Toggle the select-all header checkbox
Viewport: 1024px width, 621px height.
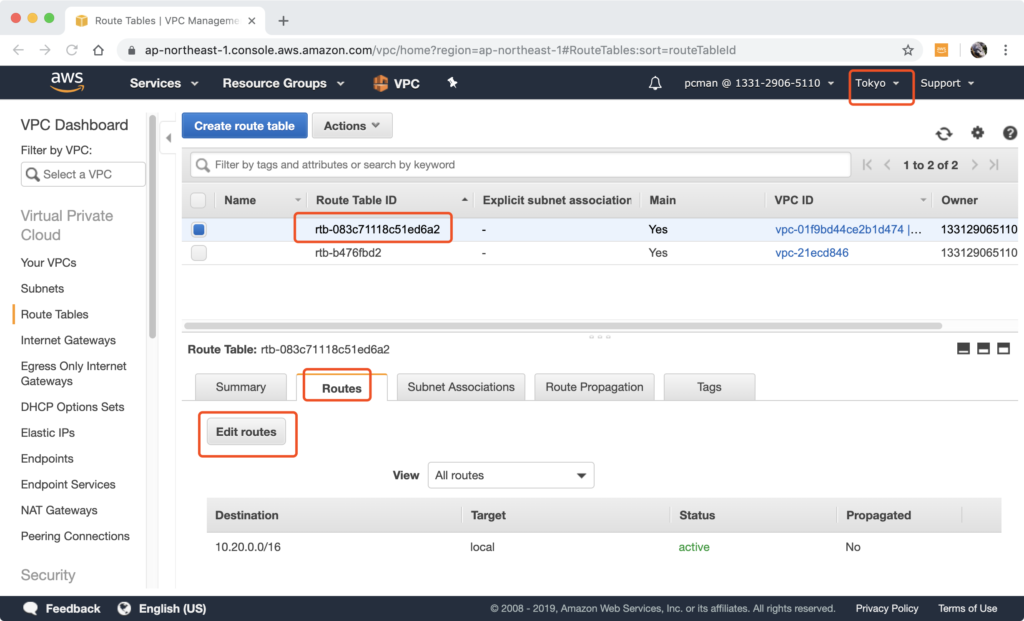point(198,200)
